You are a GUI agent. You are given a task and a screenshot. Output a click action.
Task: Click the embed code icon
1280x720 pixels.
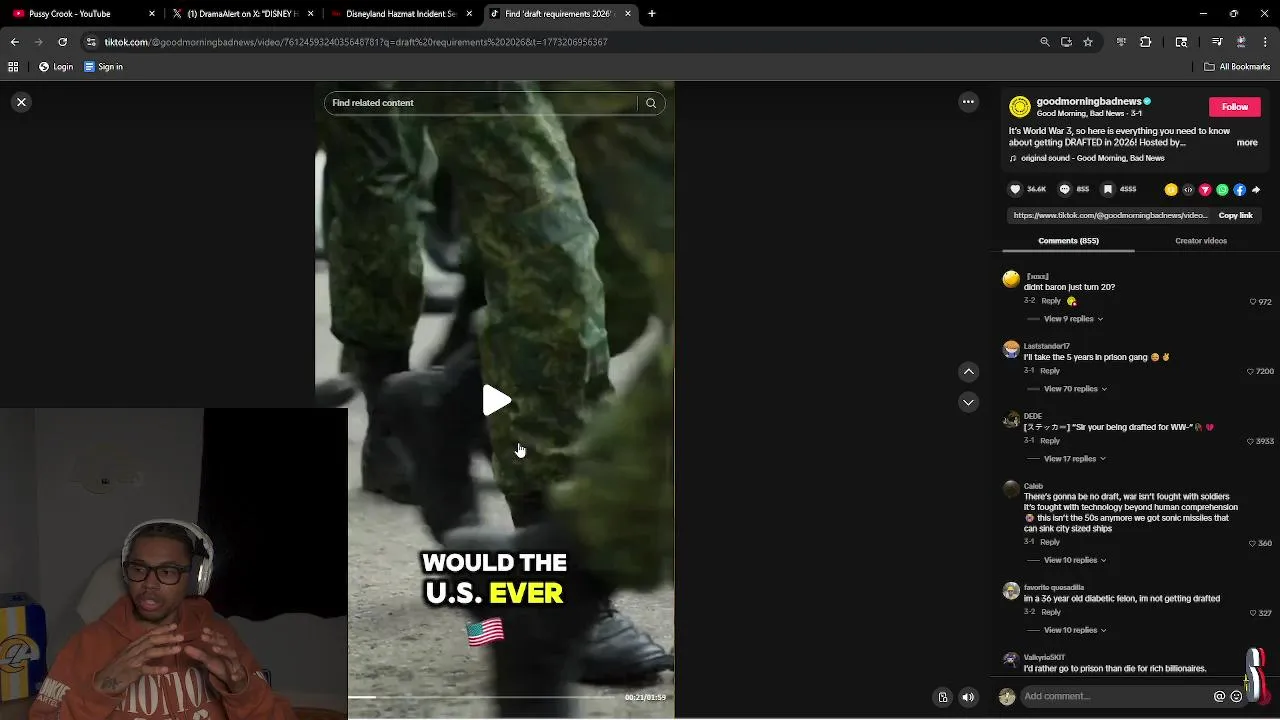pos(1188,190)
